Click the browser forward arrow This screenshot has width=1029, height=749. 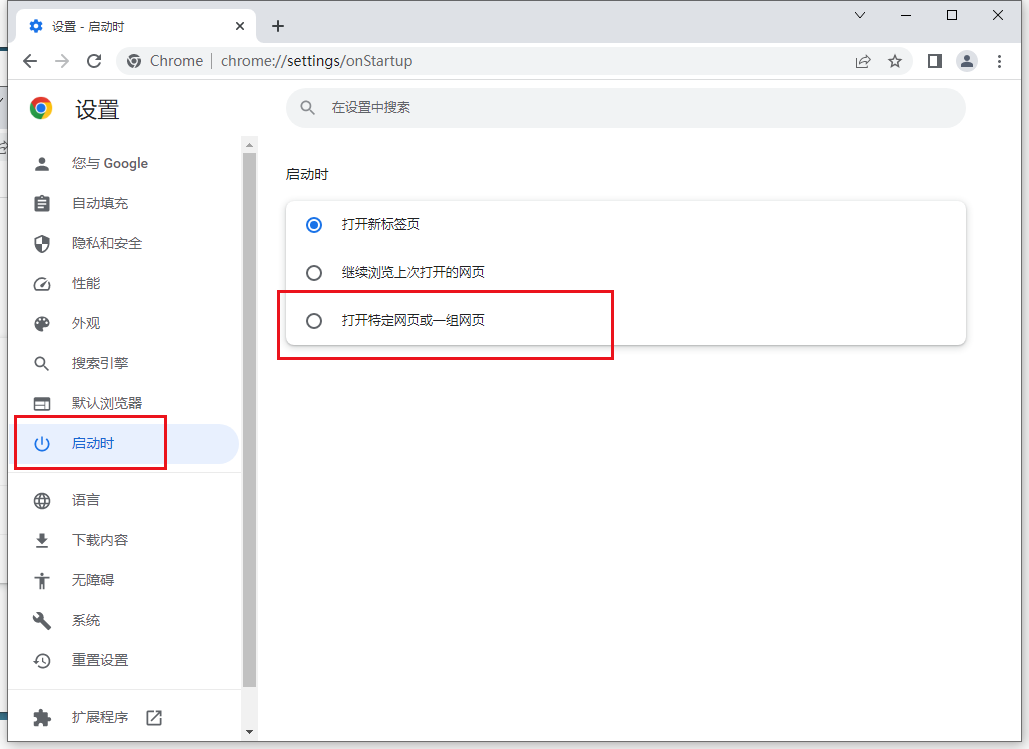[x=62, y=61]
